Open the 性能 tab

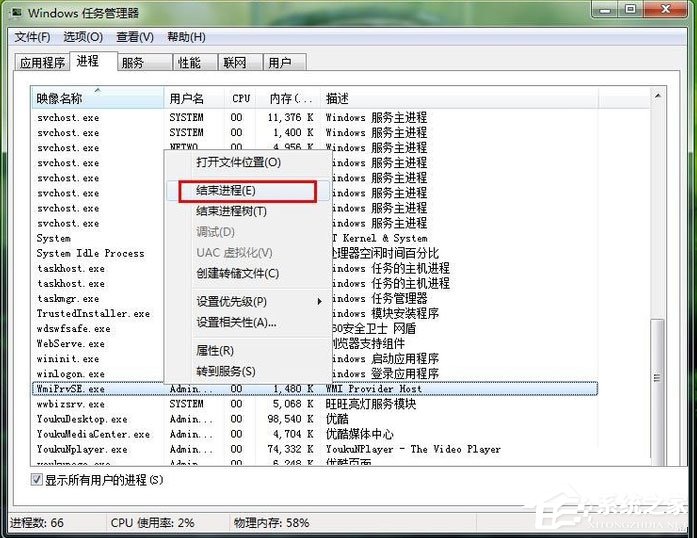point(195,63)
